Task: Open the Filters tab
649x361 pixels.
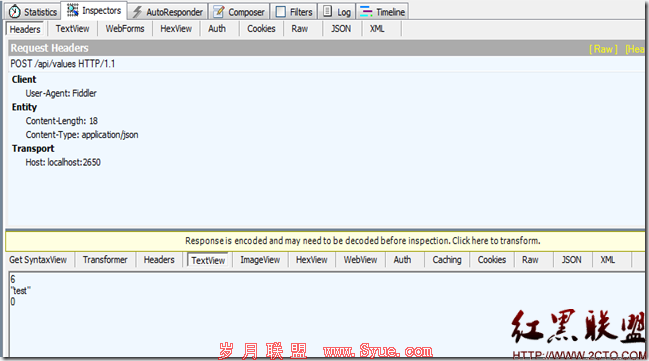Action: click(294, 12)
